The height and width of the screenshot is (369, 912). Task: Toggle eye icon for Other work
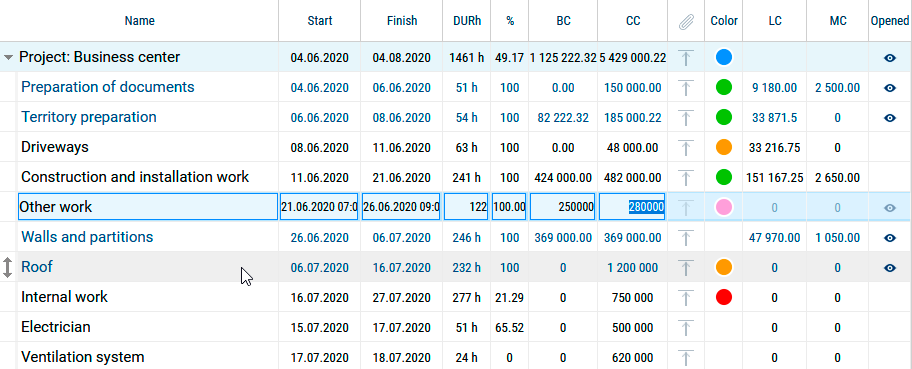pyautogui.click(x=890, y=208)
